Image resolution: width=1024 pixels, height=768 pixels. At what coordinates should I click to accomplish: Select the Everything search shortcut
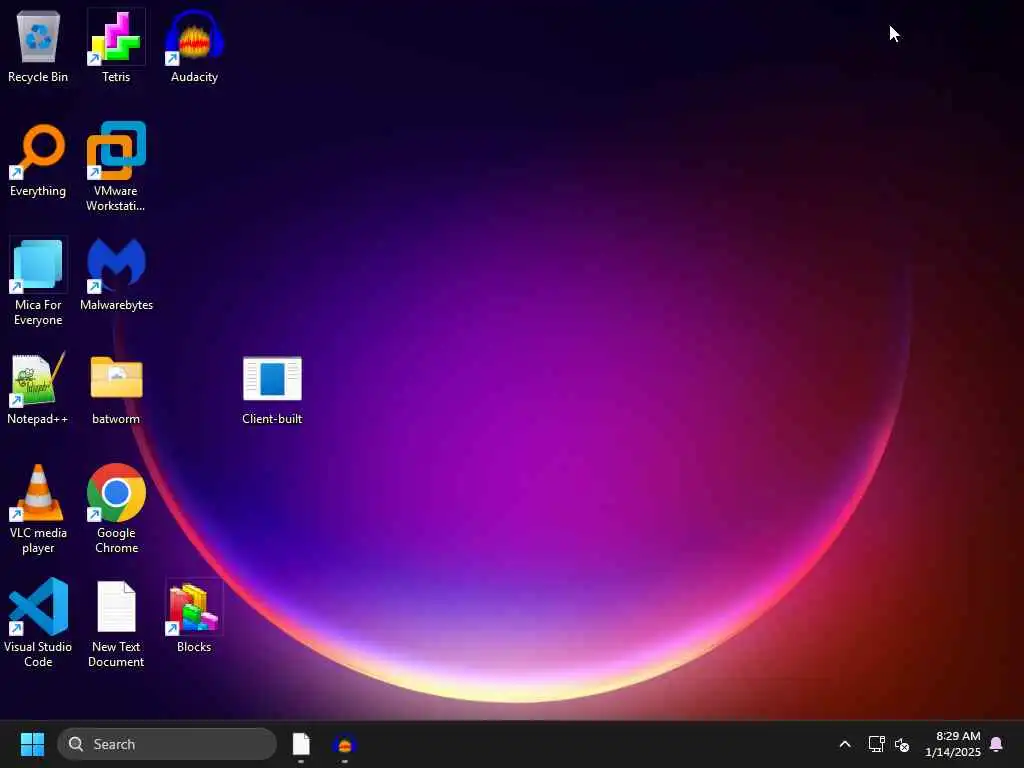tap(38, 160)
